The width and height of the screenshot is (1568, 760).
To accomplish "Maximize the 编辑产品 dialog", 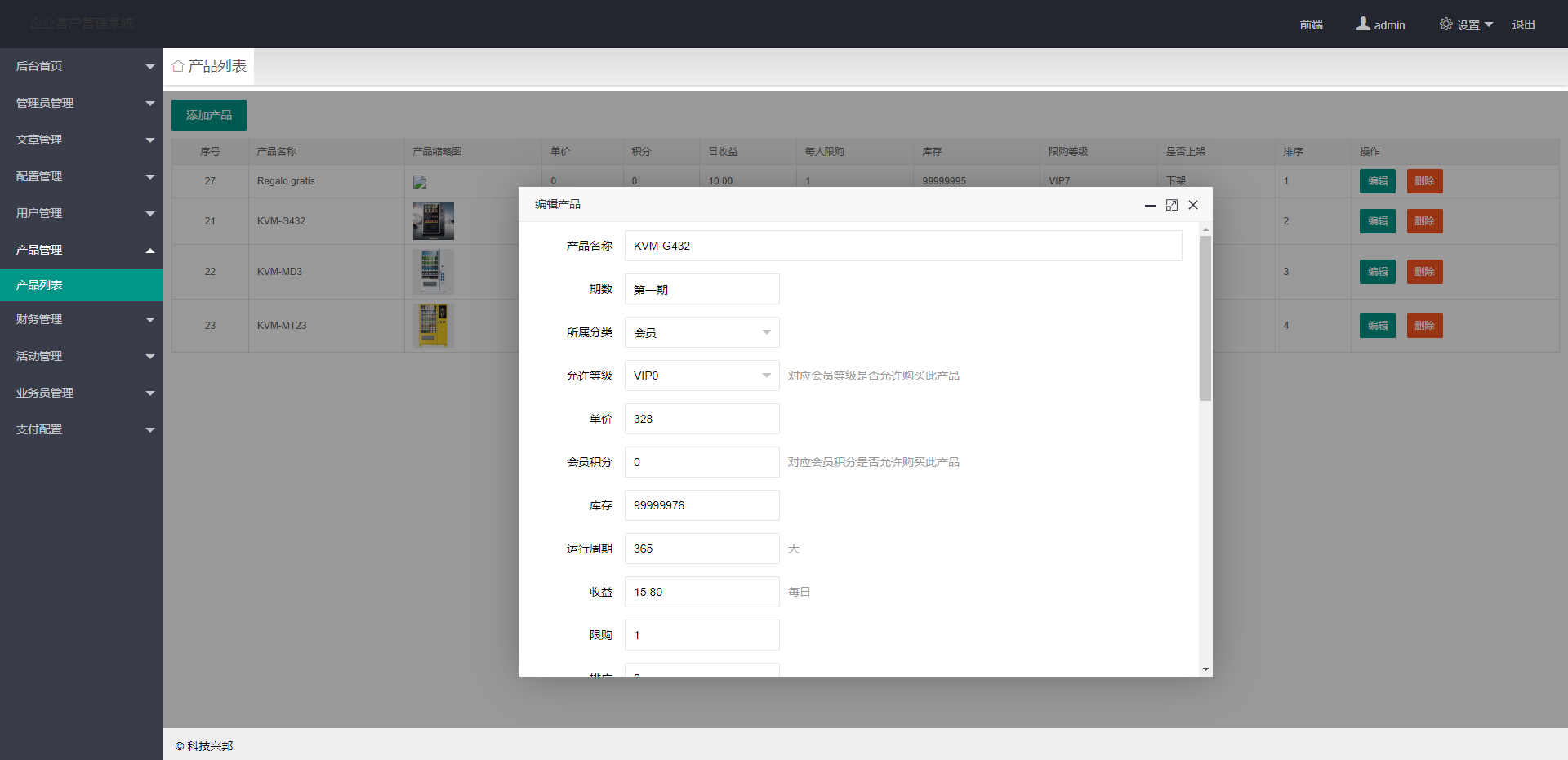I will [x=1172, y=205].
